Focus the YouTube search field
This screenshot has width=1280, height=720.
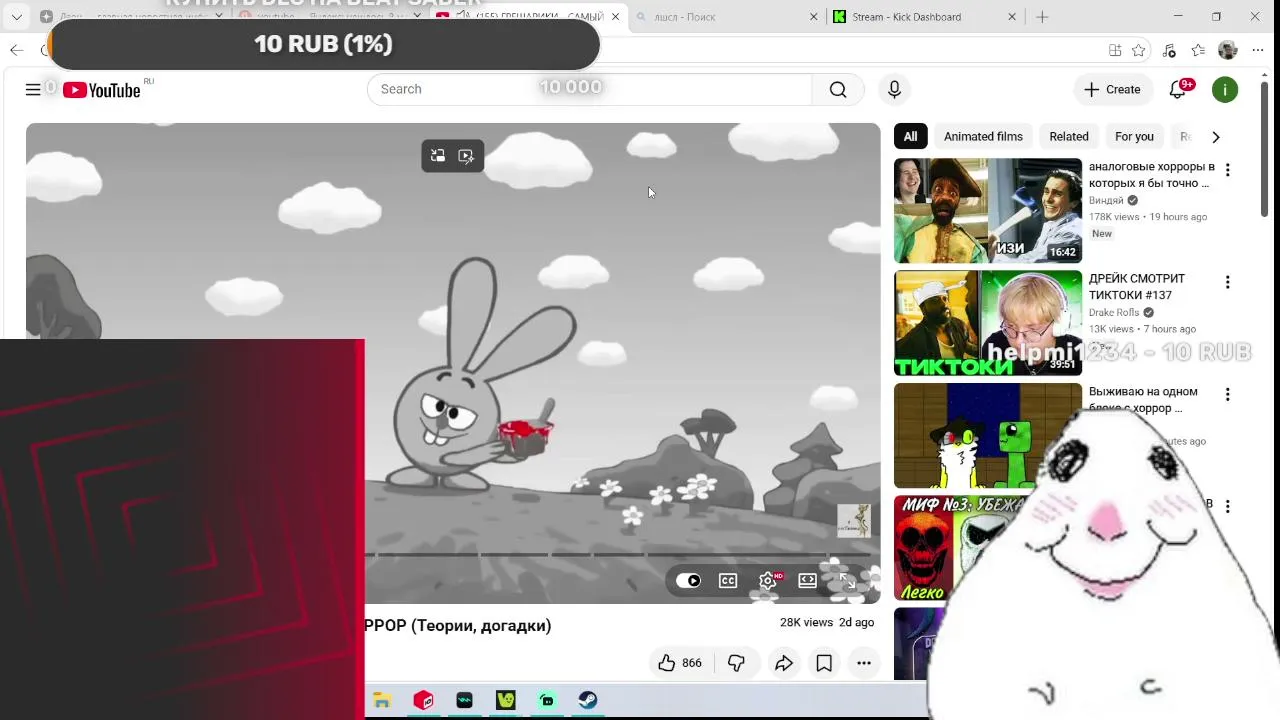click(590, 89)
